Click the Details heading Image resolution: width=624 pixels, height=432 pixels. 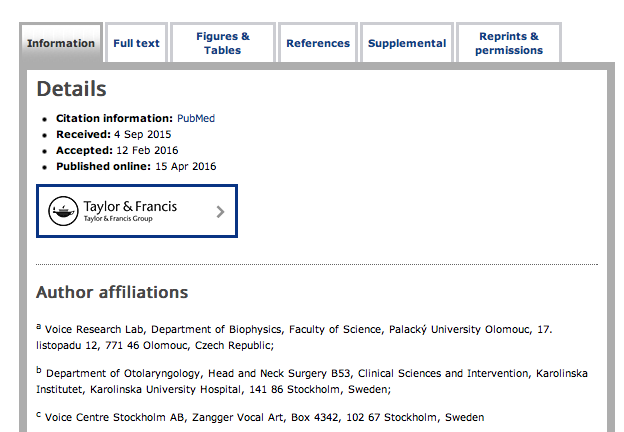(71, 89)
